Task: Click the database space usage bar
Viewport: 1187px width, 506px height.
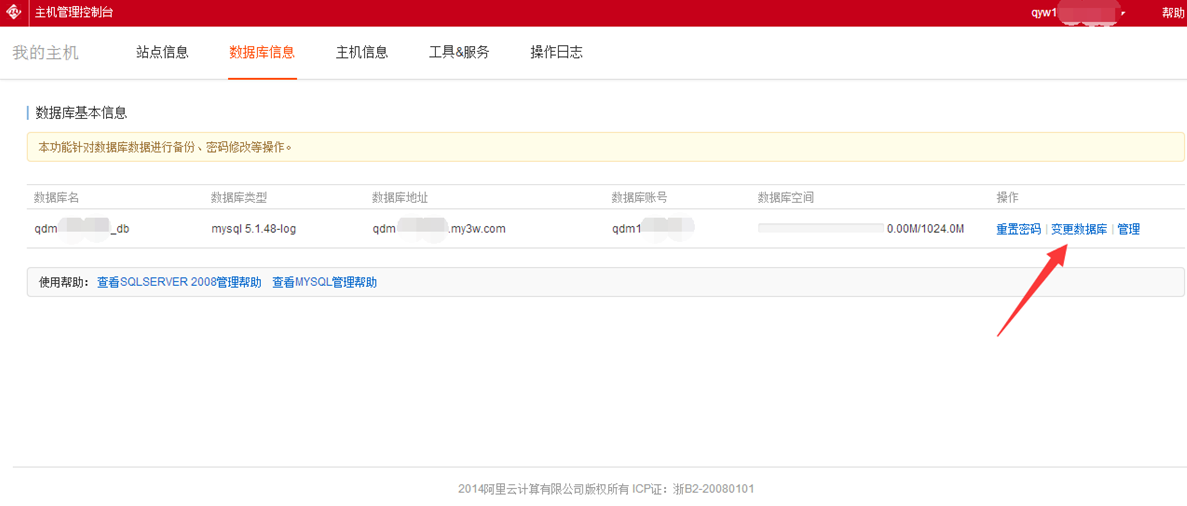Action: coord(820,229)
